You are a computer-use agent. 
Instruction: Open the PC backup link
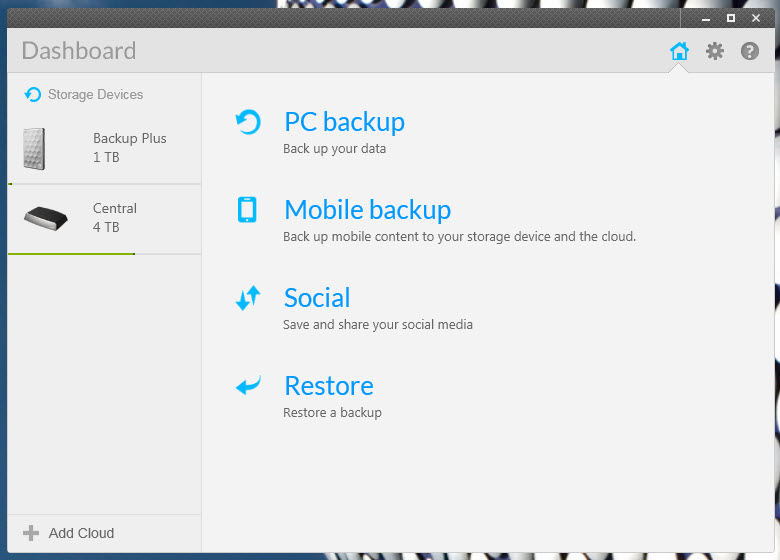pos(344,122)
